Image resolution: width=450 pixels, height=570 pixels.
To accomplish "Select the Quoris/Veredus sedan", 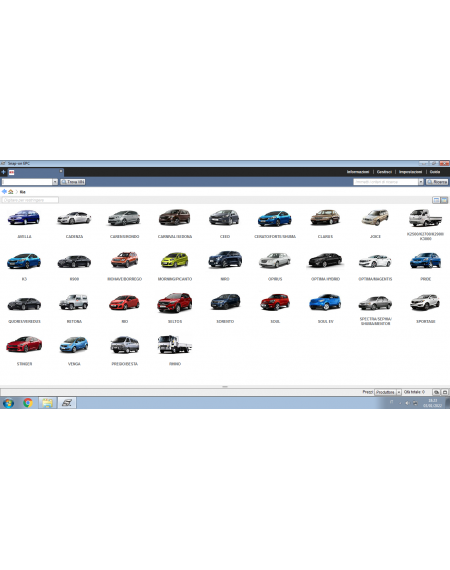I will (x=24, y=304).
